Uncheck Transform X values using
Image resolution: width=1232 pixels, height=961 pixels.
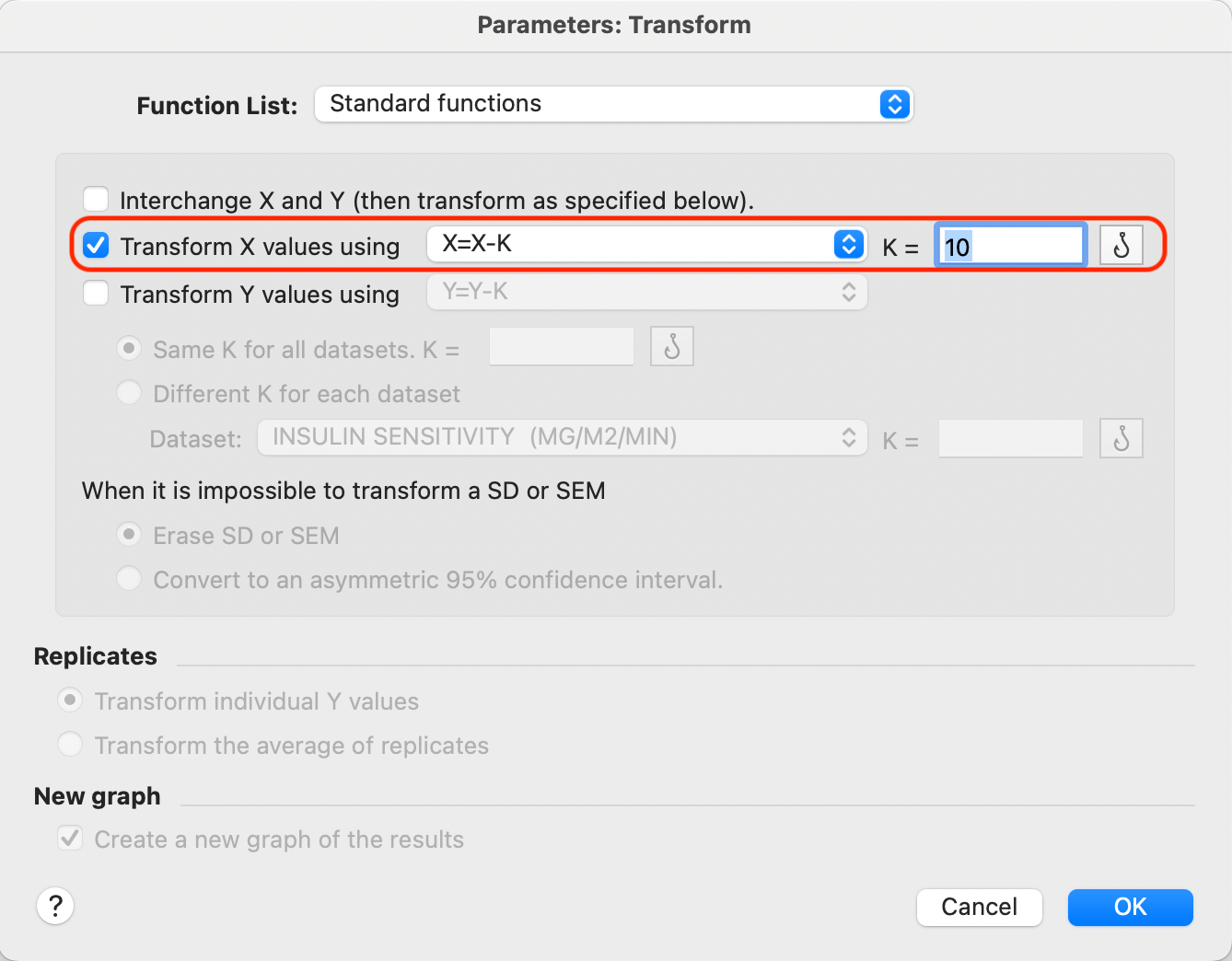click(96, 246)
